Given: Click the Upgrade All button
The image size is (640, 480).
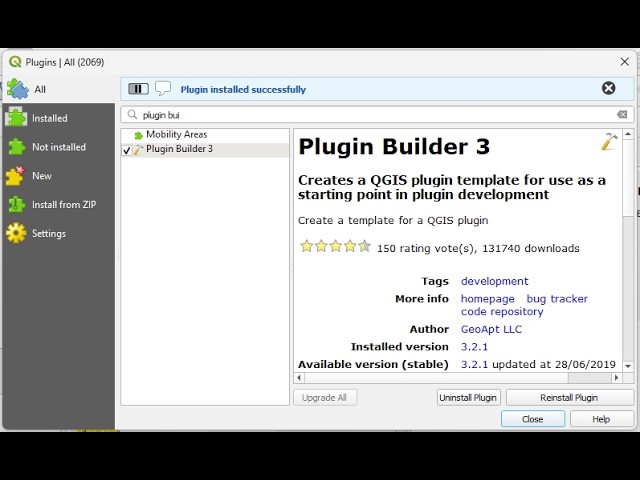Looking at the screenshot, I should point(324,398).
